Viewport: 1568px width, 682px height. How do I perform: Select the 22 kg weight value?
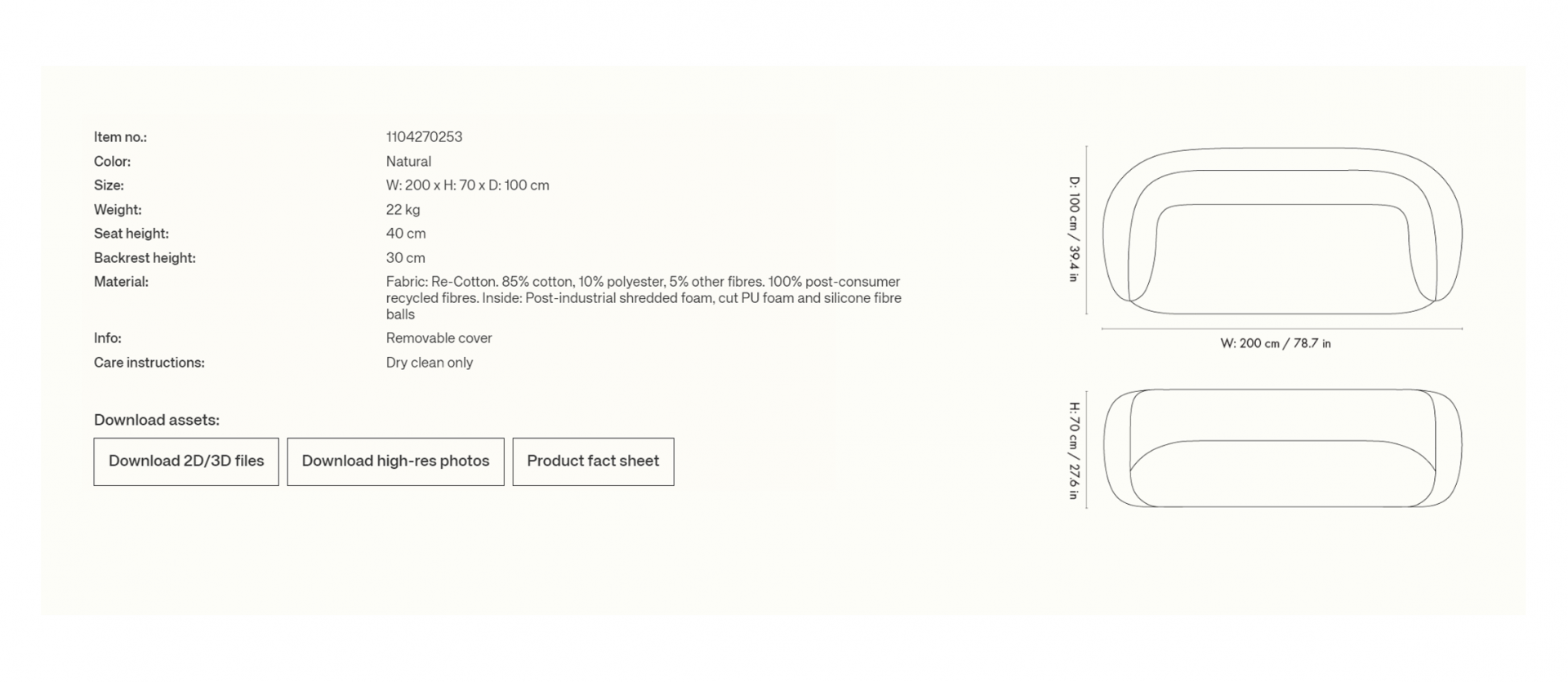click(x=403, y=210)
